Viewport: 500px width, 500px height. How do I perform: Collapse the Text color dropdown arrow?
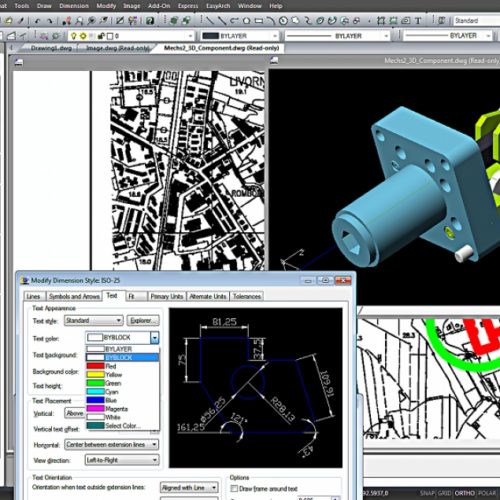click(154, 338)
